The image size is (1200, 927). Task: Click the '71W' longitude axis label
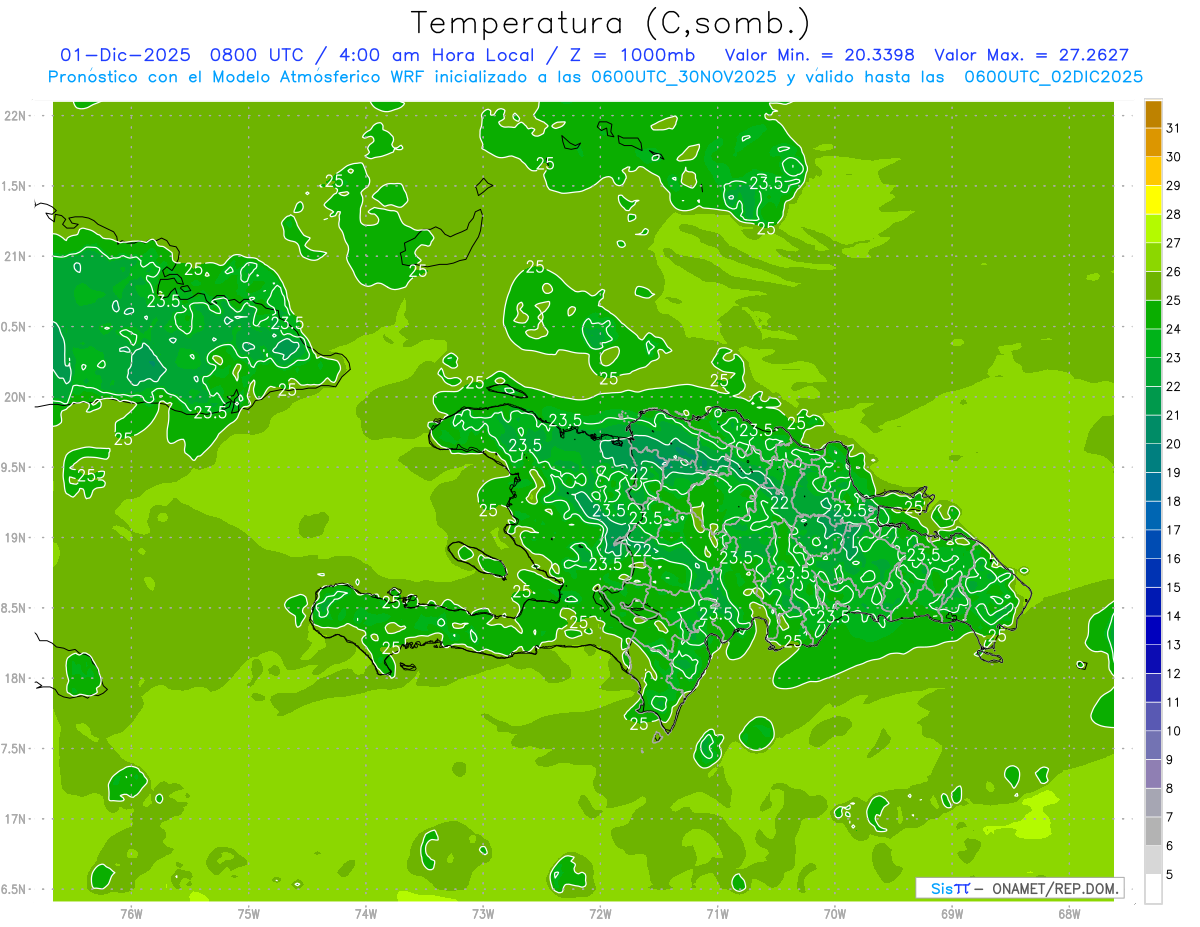point(717,913)
